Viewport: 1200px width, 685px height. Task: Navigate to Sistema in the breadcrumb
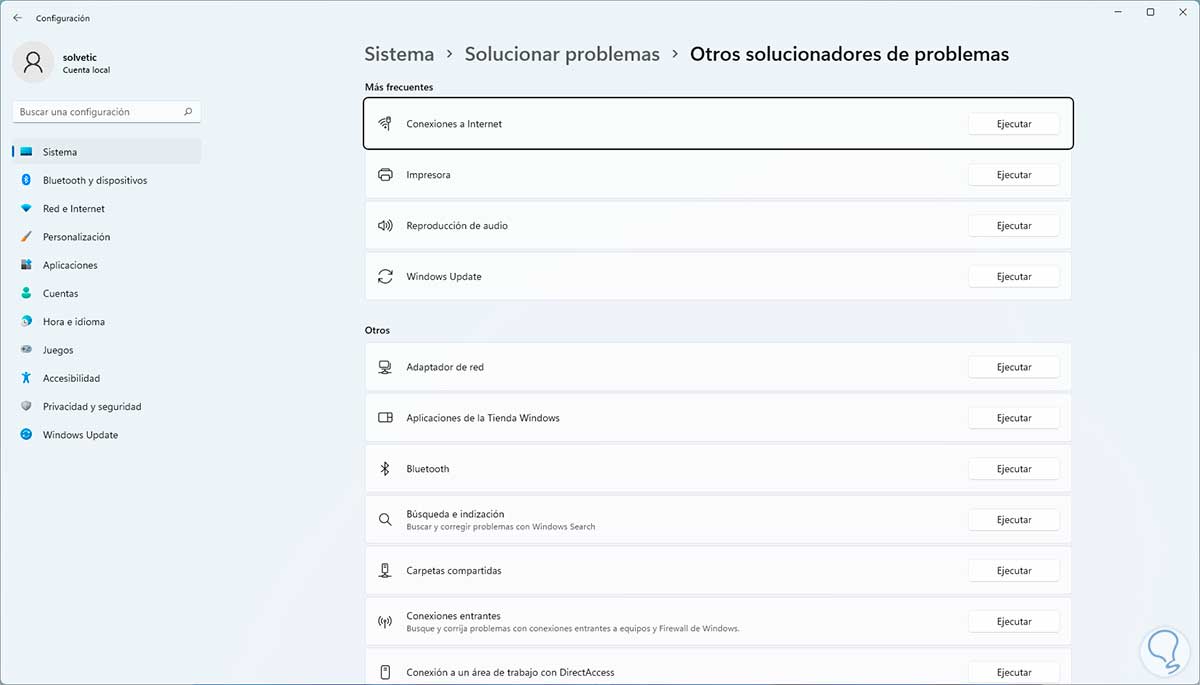tap(399, 54)
